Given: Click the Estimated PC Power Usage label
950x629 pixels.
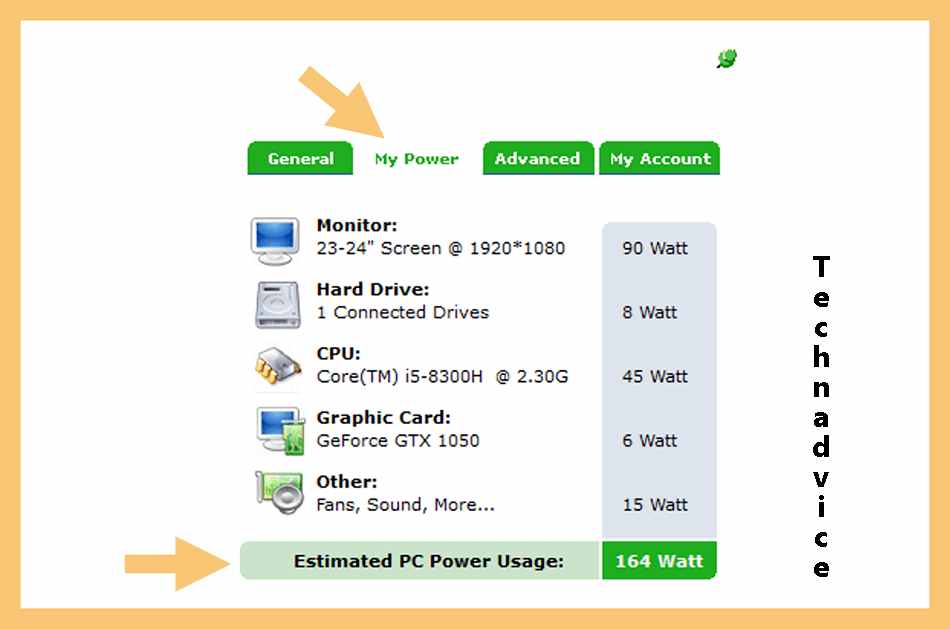Looking at the screenshot, I should (x=429, y=561).
